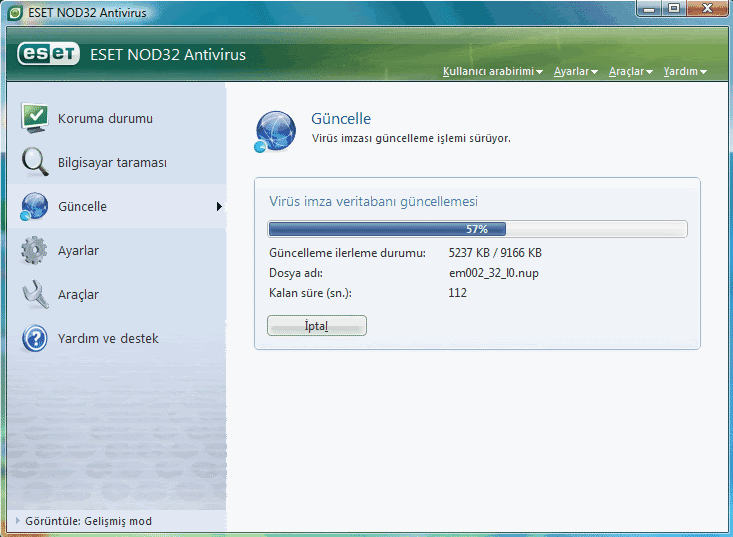
Task: Click the Güncelle globe icon in the sidebar
Action: click(34, 207)
